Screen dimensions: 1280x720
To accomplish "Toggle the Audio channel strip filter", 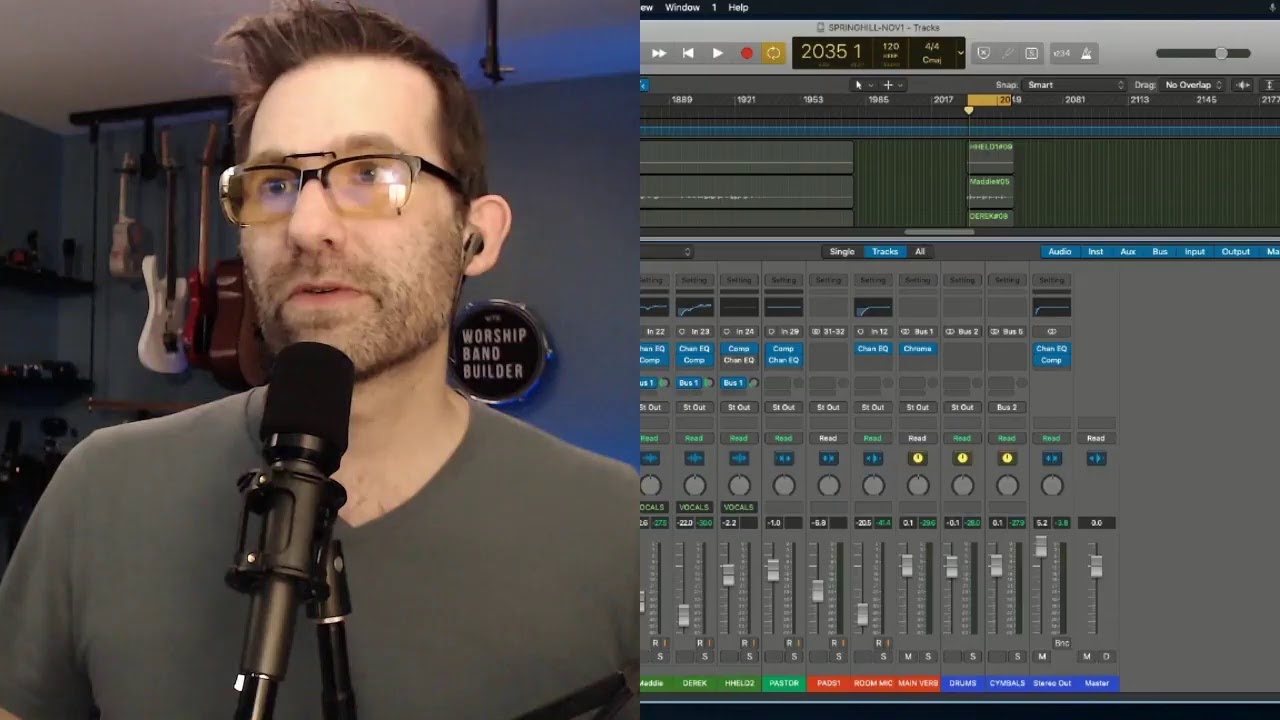I will pyautogui.click(x=1060, y=252).
